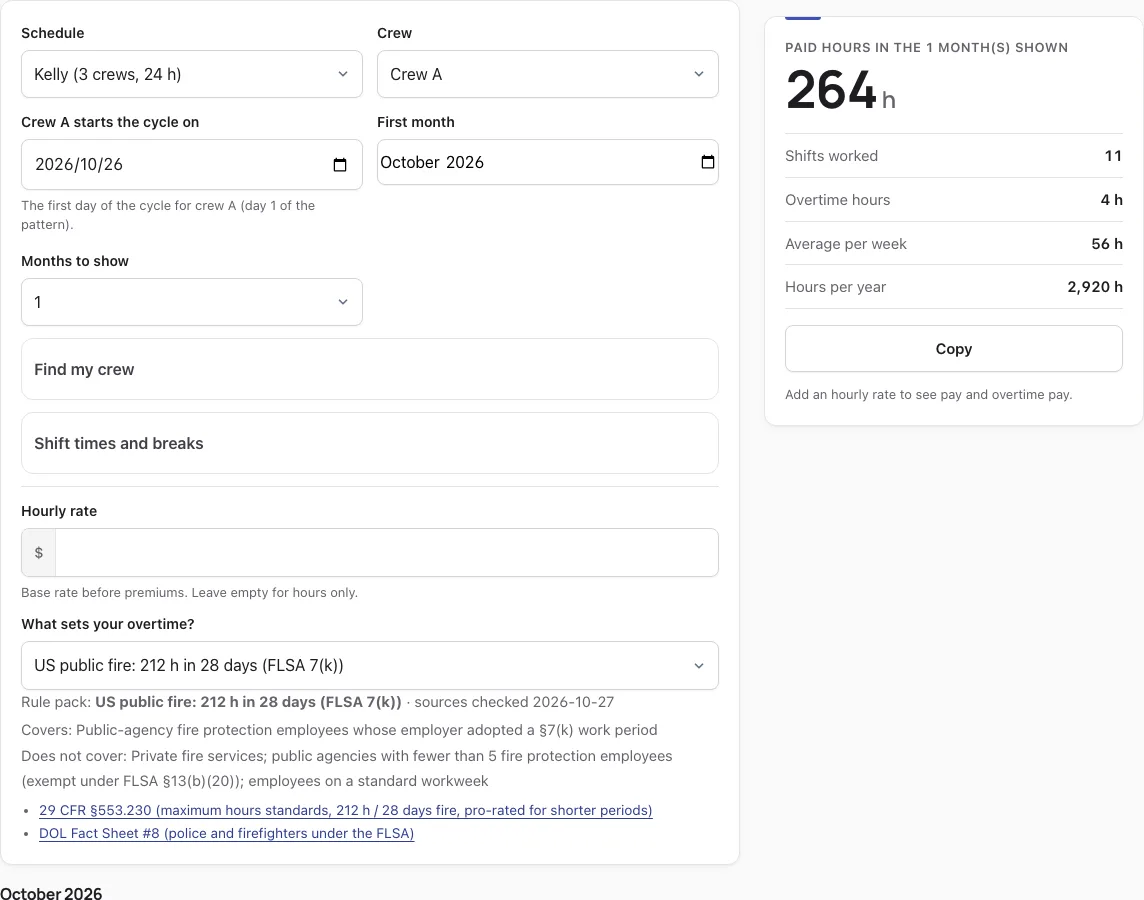Click the October 2026 first month field
The width and height of the screenshot is (1144, 900).
pos(548,162)
